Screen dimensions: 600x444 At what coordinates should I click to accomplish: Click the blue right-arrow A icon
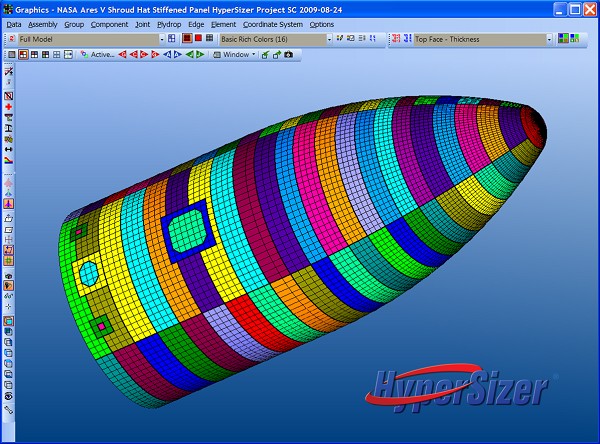178,55
